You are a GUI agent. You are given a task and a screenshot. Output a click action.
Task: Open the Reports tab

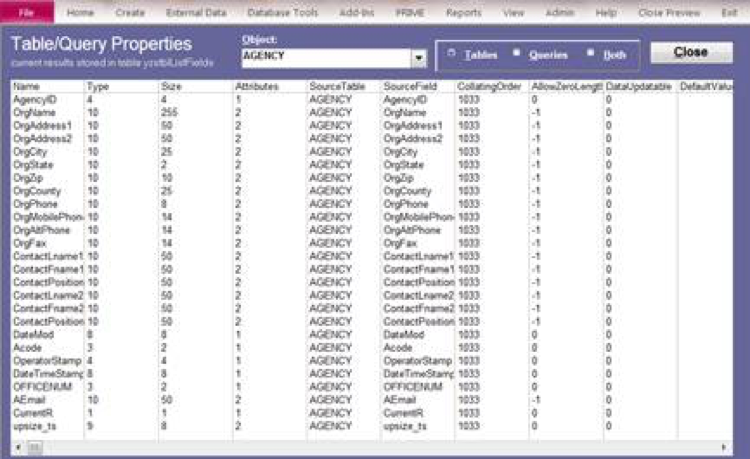[462, 13]
